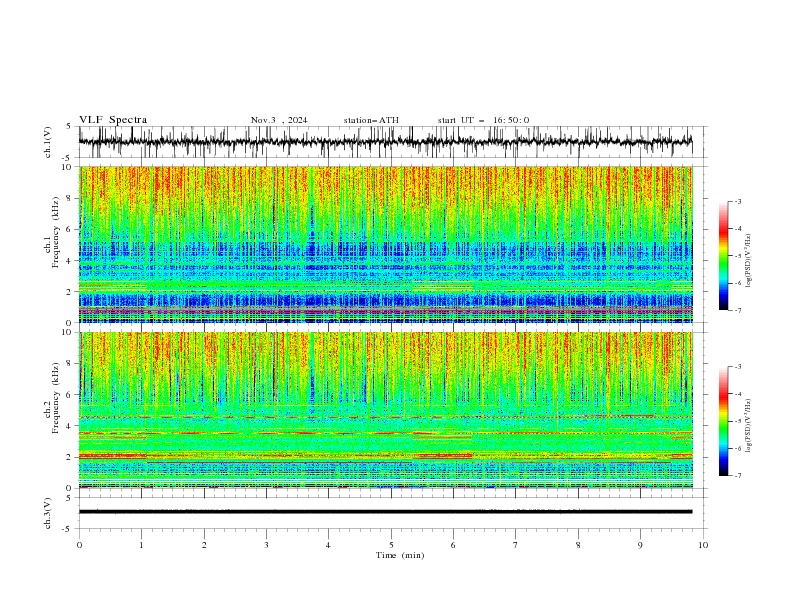Screen dimensions: 792x612
Task: Click the "-7" label on ch.2 color bar
Action: (737, 475)
